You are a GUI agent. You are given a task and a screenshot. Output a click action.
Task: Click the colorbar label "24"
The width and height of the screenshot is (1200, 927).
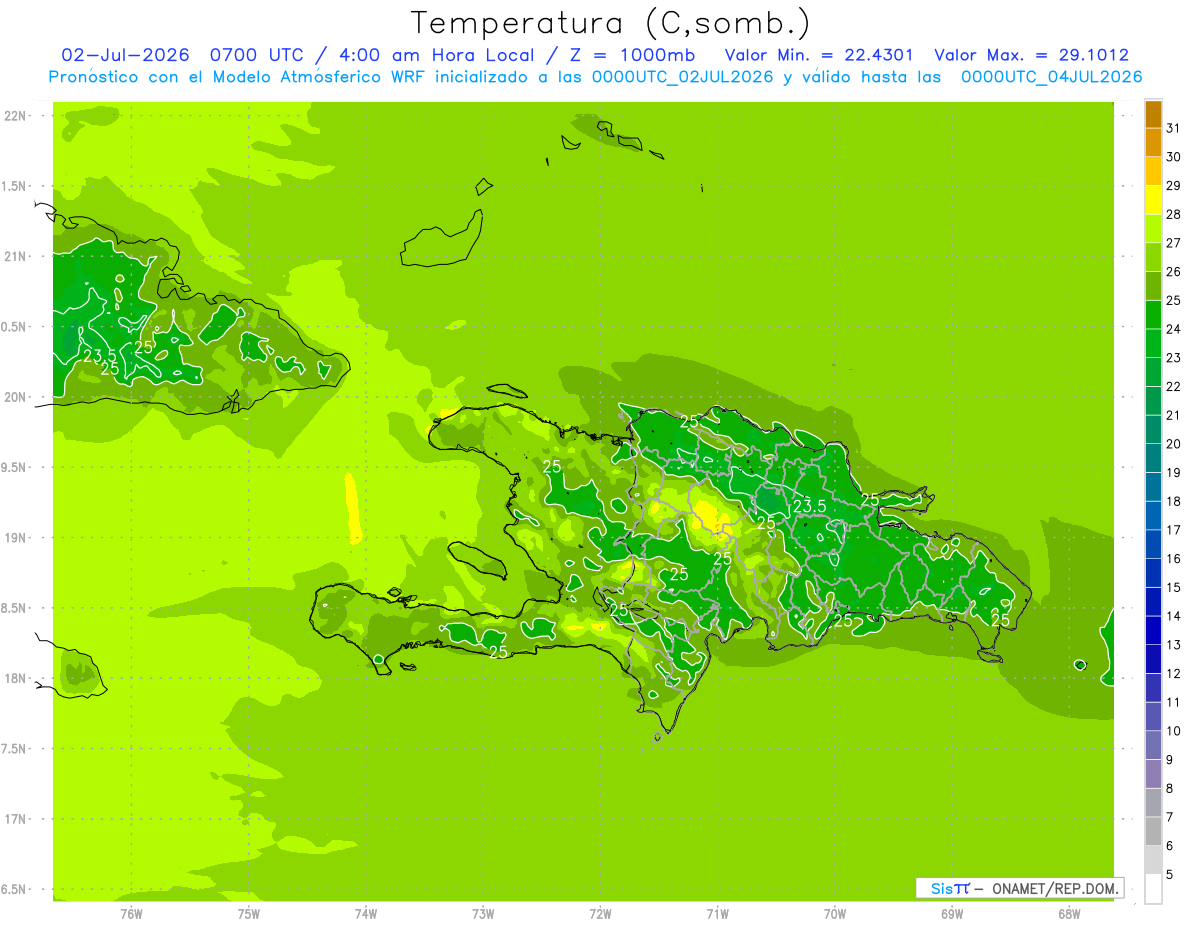pos(1173,329)
